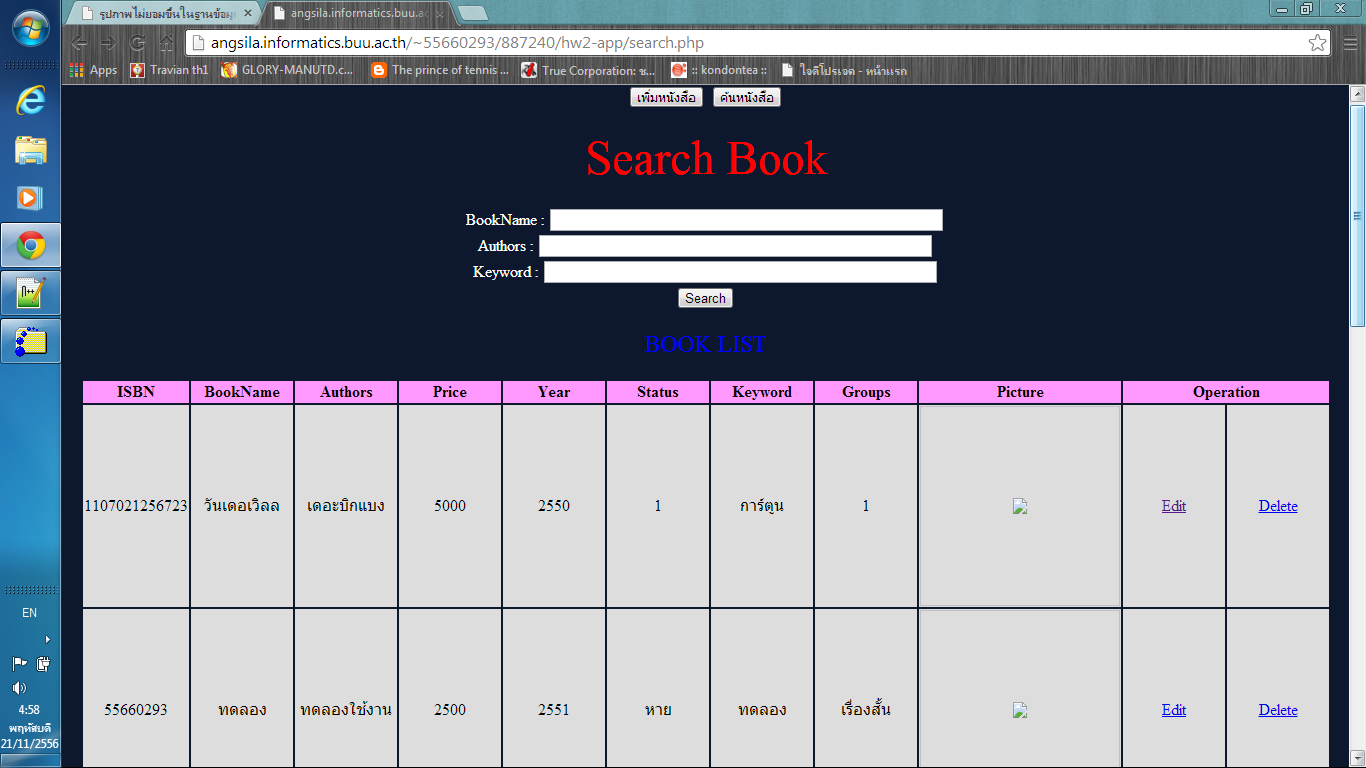Click the vertical scrollbar thumb

1358,214
